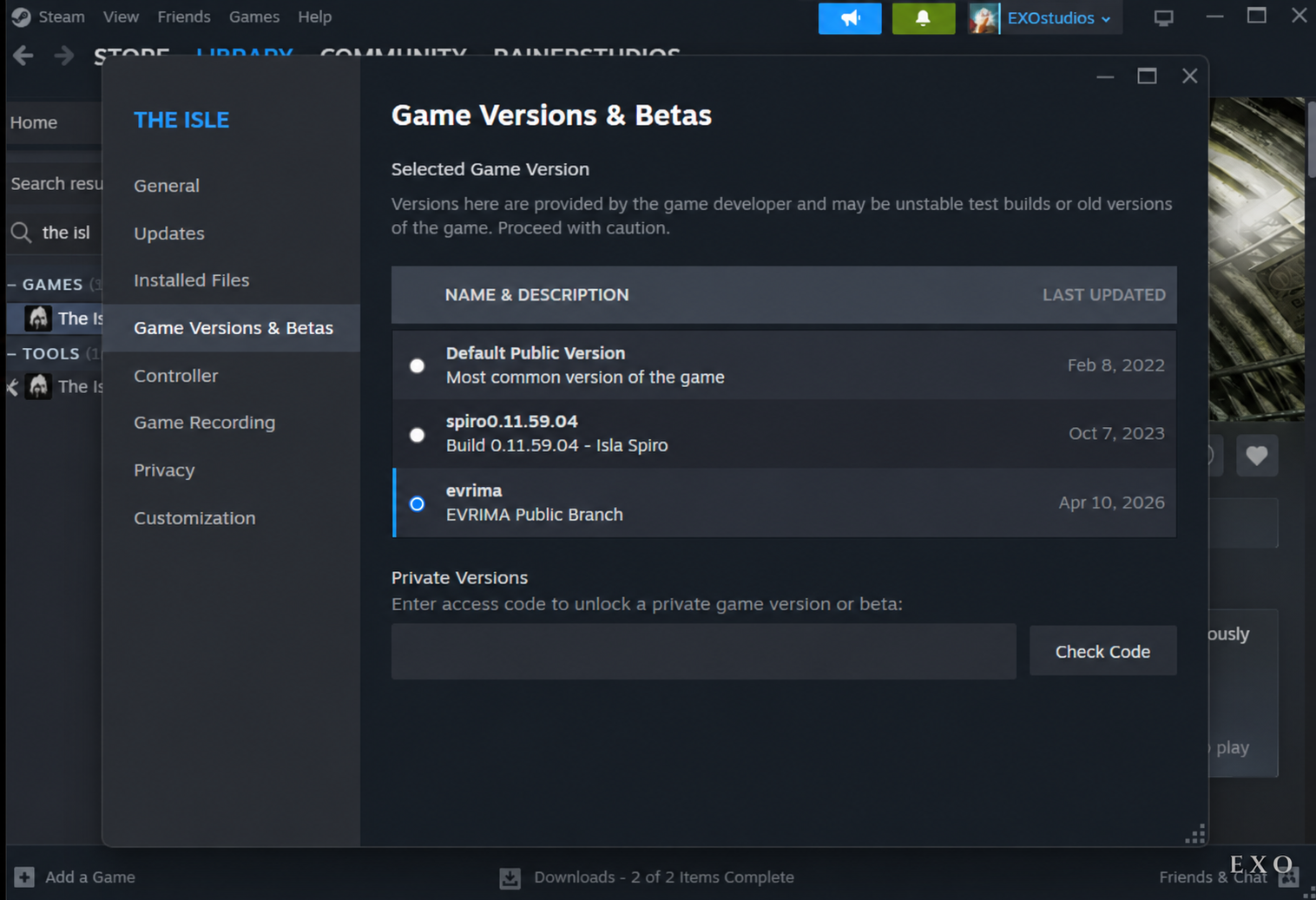Collapse the TOOLS category
This screenshot has height=900, width=1316.
pyautogui.click(x=12, y=354)
